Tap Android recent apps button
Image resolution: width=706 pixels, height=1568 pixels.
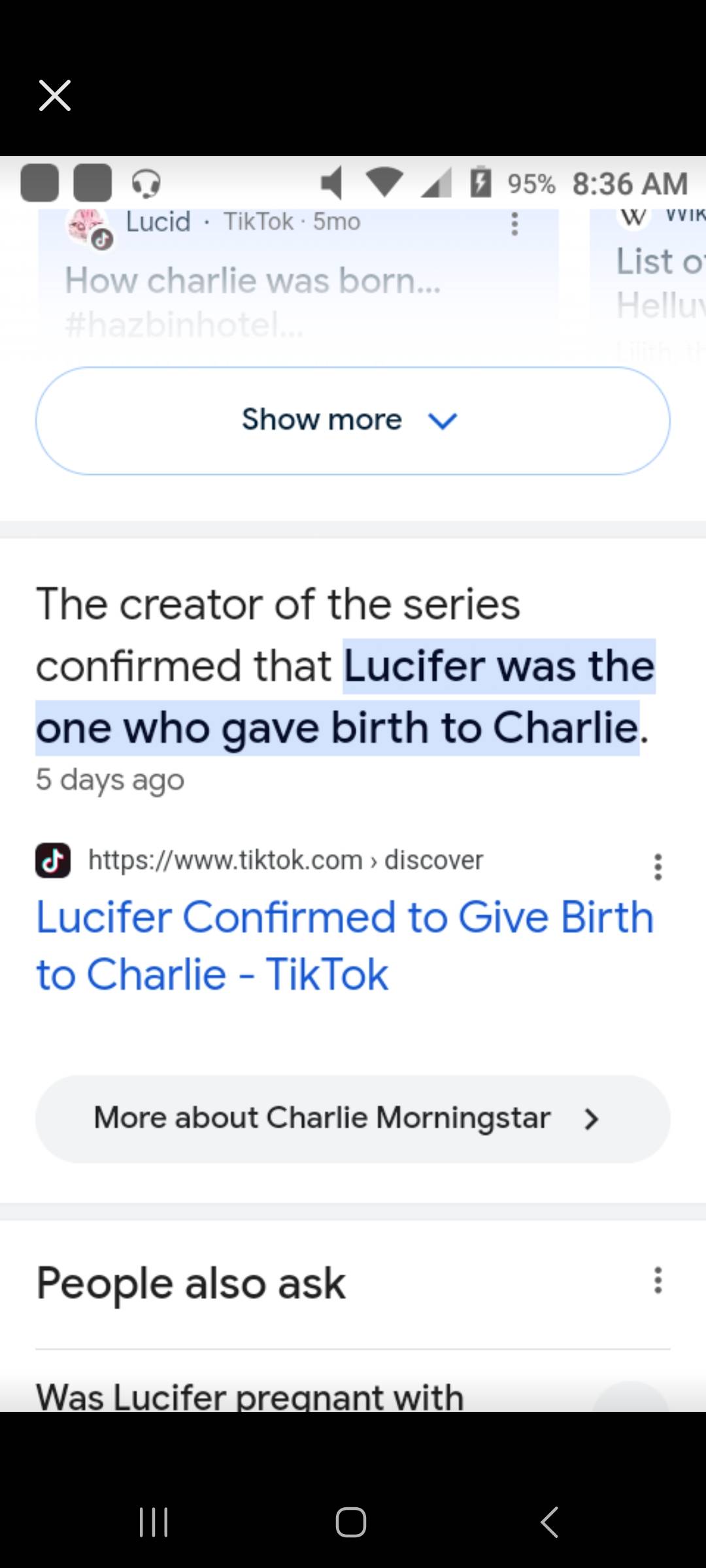tap(154, 1522)
